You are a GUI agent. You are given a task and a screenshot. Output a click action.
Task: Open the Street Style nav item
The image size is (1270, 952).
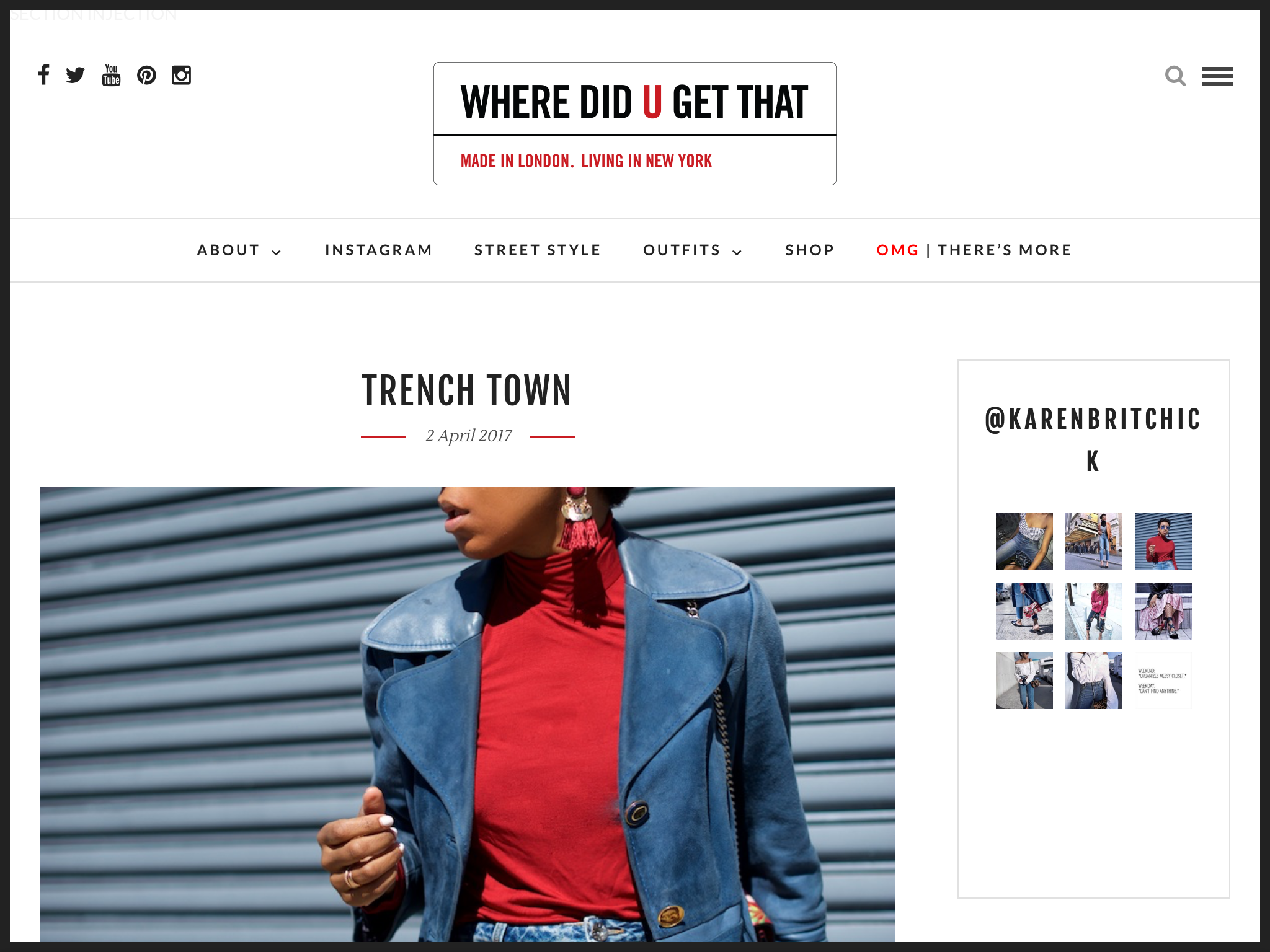538,250
